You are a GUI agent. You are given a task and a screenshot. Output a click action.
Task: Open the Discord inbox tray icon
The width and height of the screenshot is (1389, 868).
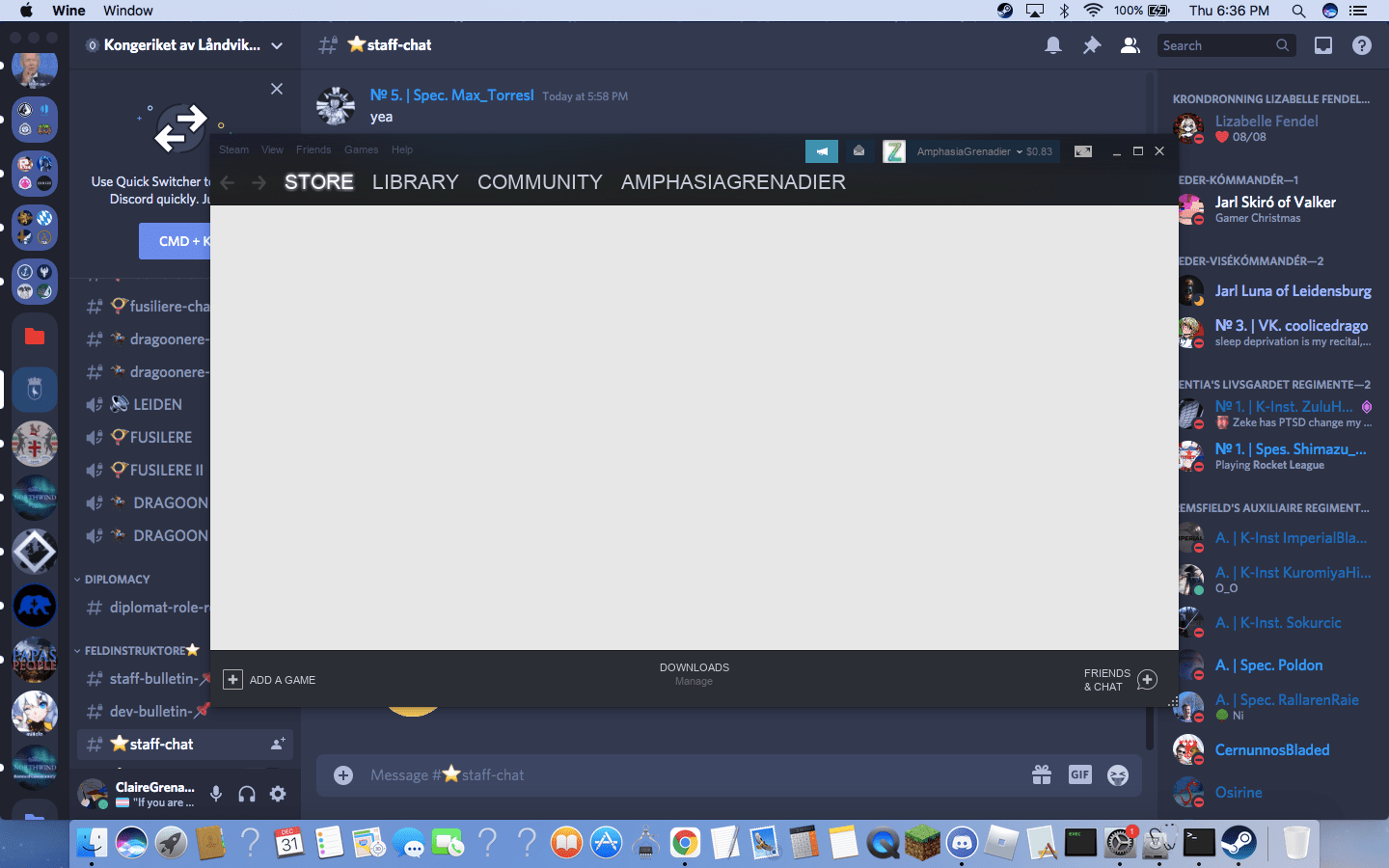click(1322, 44)
